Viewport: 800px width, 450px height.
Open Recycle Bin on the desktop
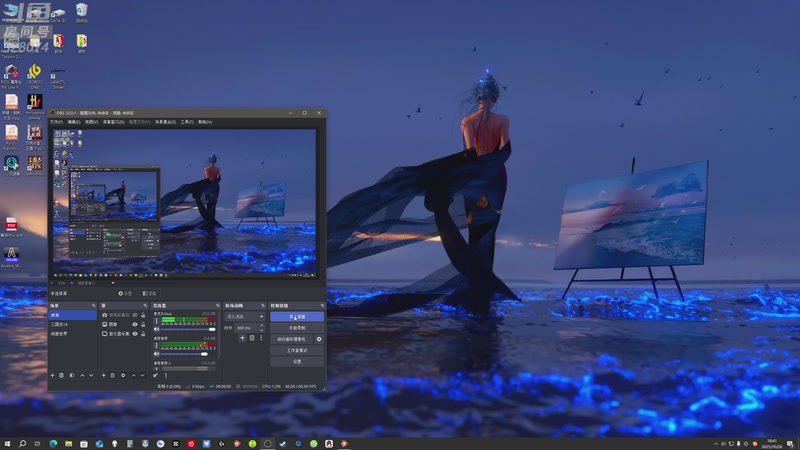pos(81,13)
